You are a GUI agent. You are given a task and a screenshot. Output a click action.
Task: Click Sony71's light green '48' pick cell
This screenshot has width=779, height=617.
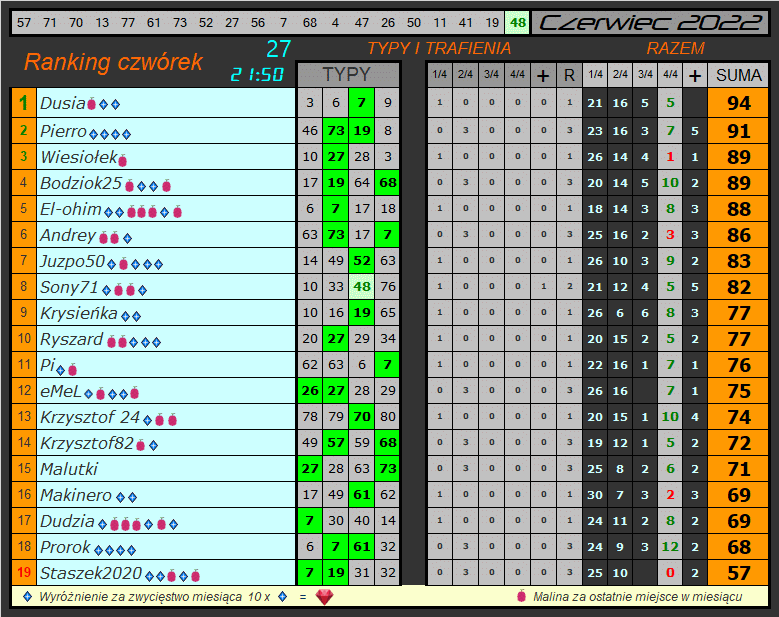[362, 287]
